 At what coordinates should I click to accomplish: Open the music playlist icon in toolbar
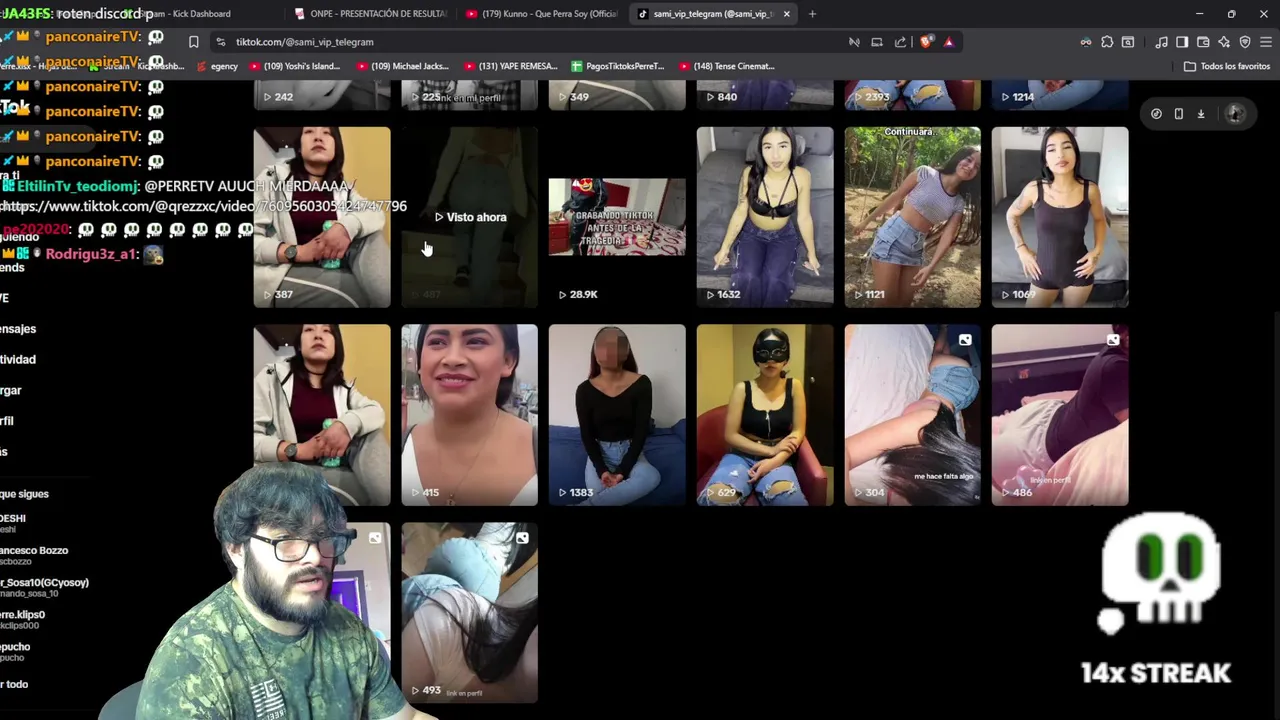(1161, 42)
